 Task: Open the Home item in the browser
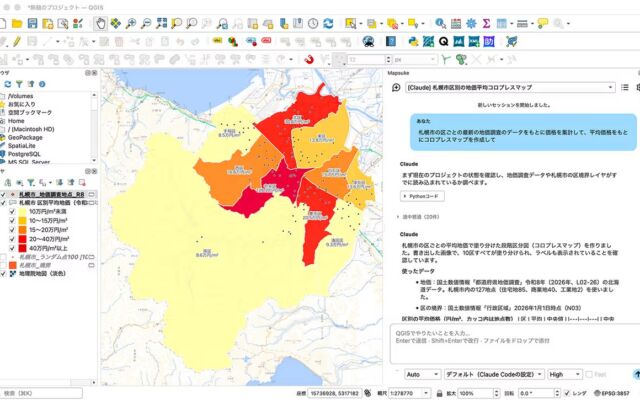tap(16, 121)
